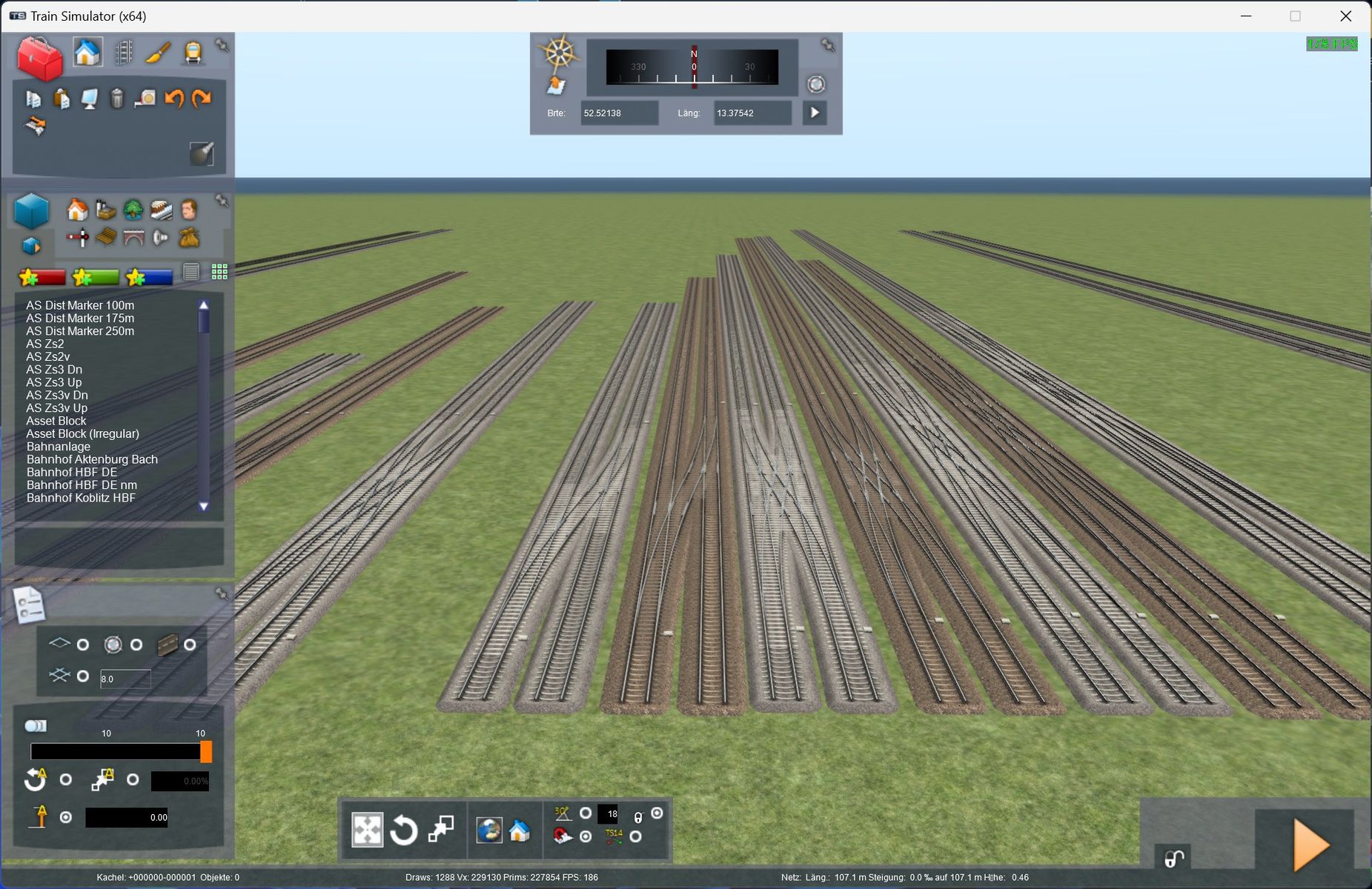This screenshot has height=889, width=1372.
Task: Delete selection with the trash can
Action: pos(117,99)
